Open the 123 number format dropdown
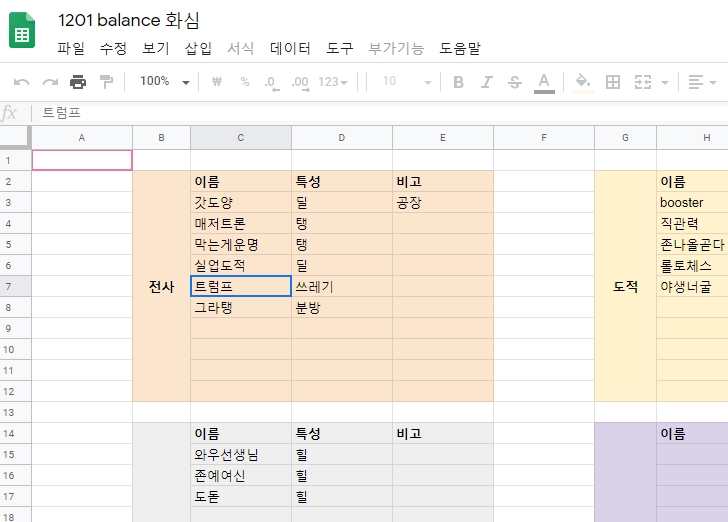The height and width of the screenshot is (522, 728). [333, 82]
